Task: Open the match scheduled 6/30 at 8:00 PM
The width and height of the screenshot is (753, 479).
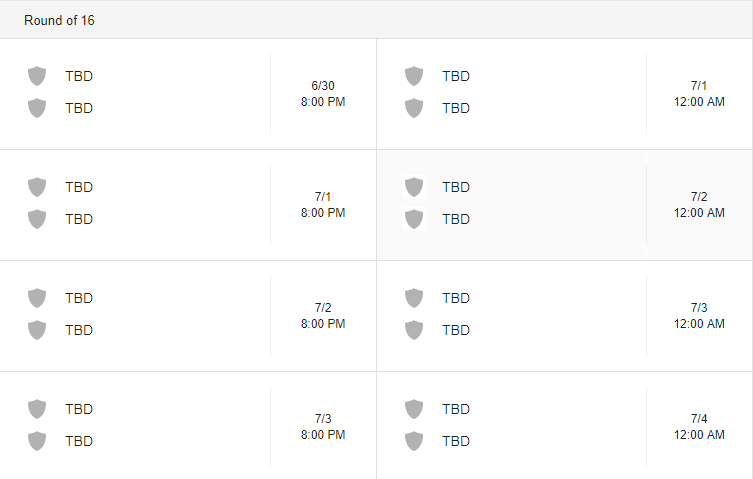Action: point(188,94)
